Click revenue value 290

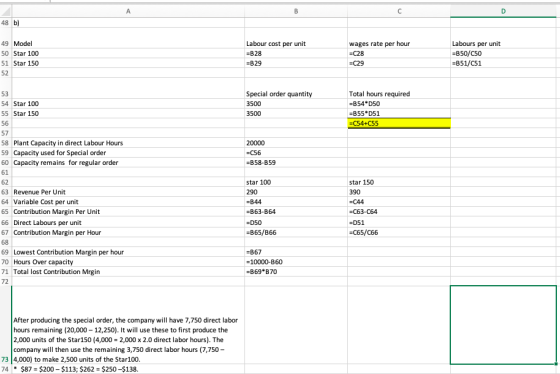[x=296, y=192]
